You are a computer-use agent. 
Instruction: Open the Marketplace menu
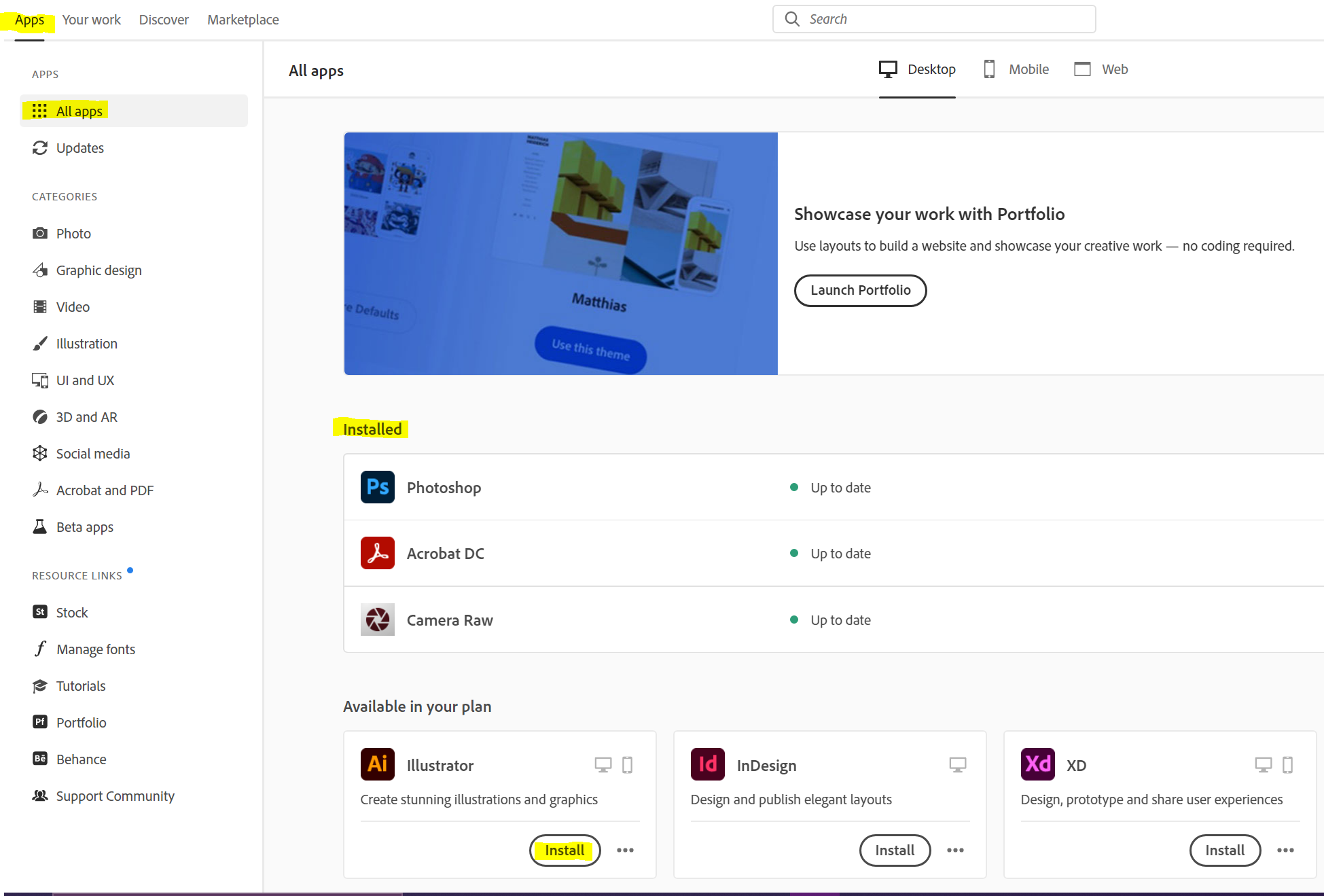click(243, 20)
